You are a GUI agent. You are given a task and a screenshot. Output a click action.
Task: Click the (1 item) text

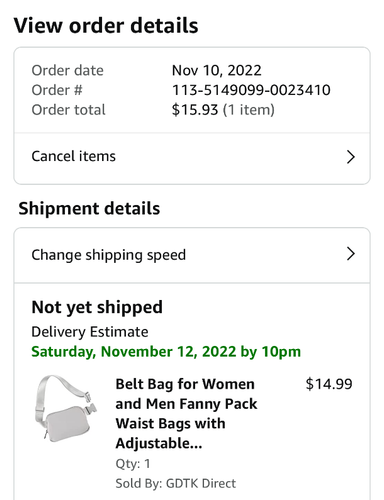249,110
